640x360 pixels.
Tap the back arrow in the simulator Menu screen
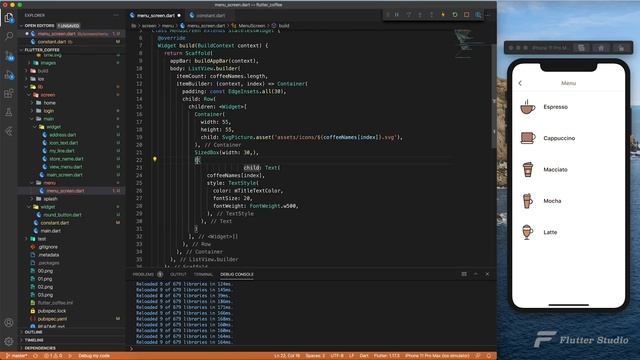pos(520,83)
